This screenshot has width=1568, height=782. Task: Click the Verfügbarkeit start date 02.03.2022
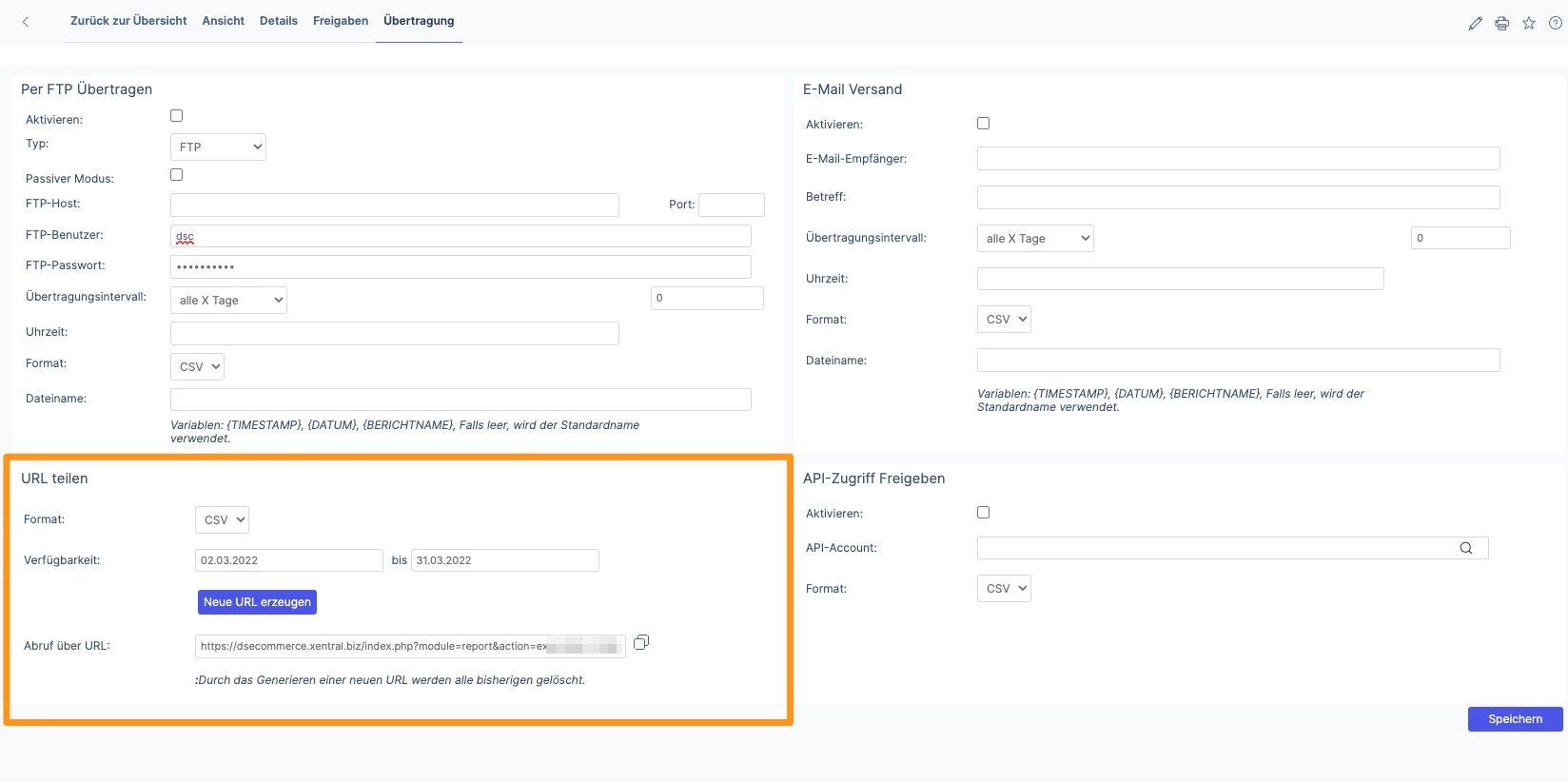(x=289, y=560)
